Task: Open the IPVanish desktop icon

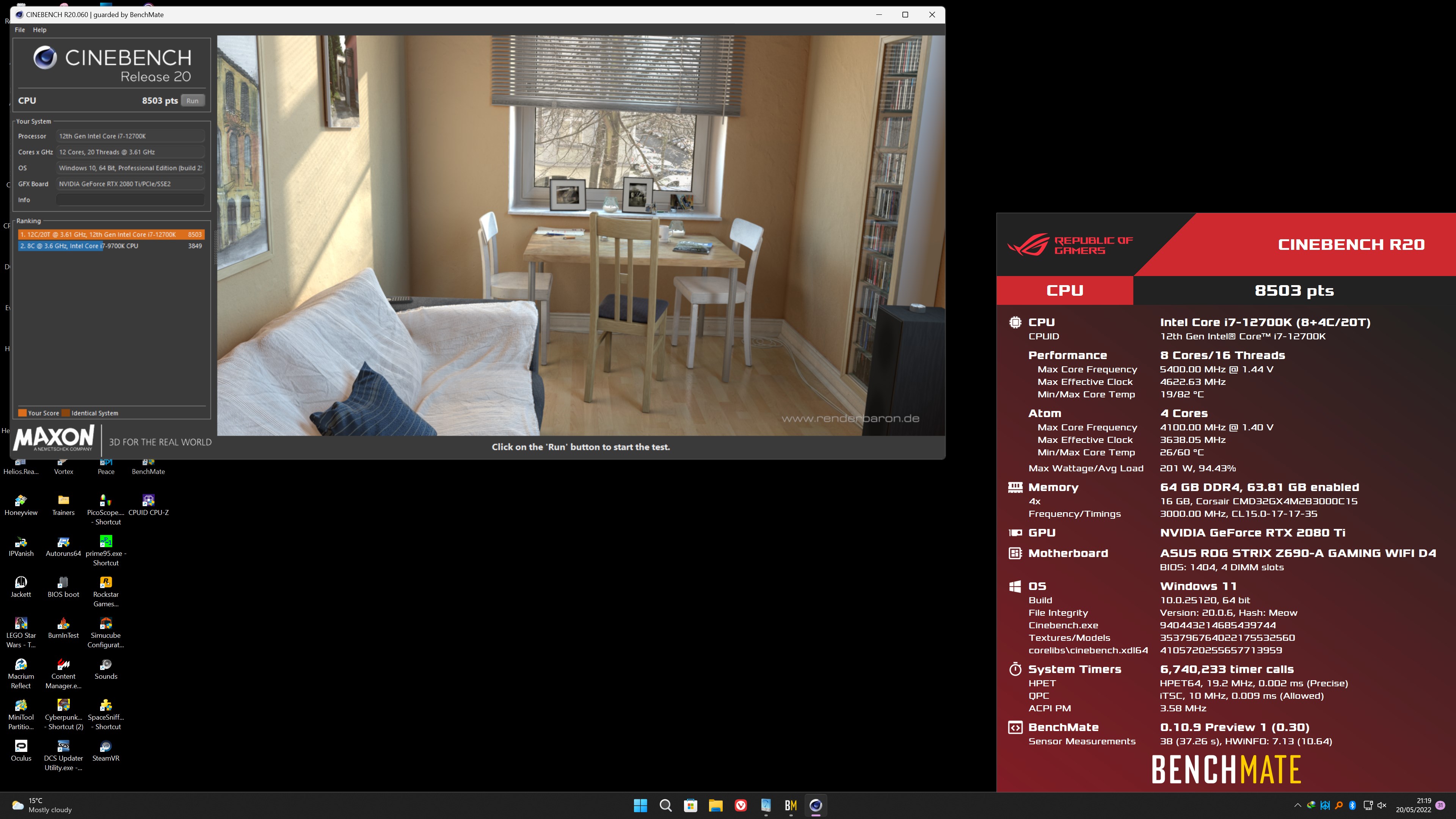Action: (x=21, y=546)
